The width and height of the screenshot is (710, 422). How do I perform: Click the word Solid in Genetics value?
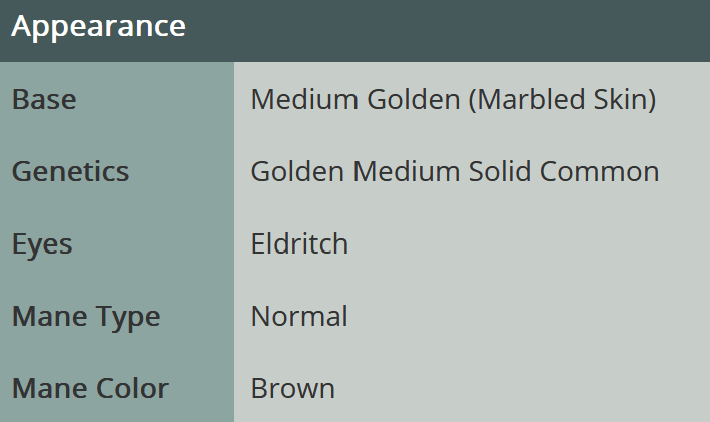point(500,172)
